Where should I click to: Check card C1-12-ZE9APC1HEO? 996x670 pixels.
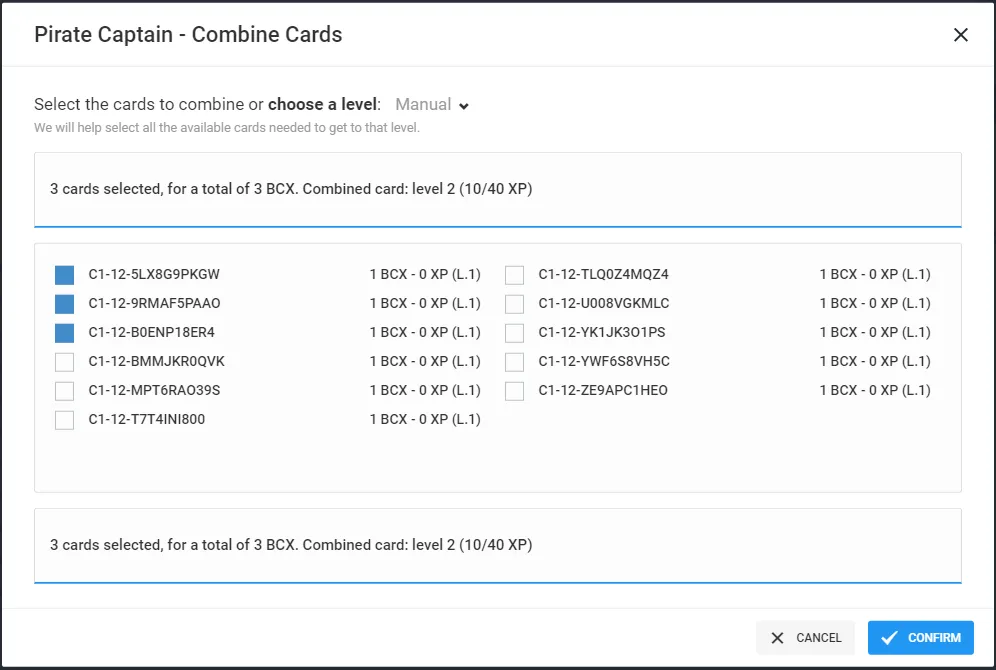(x=515, y=391)
